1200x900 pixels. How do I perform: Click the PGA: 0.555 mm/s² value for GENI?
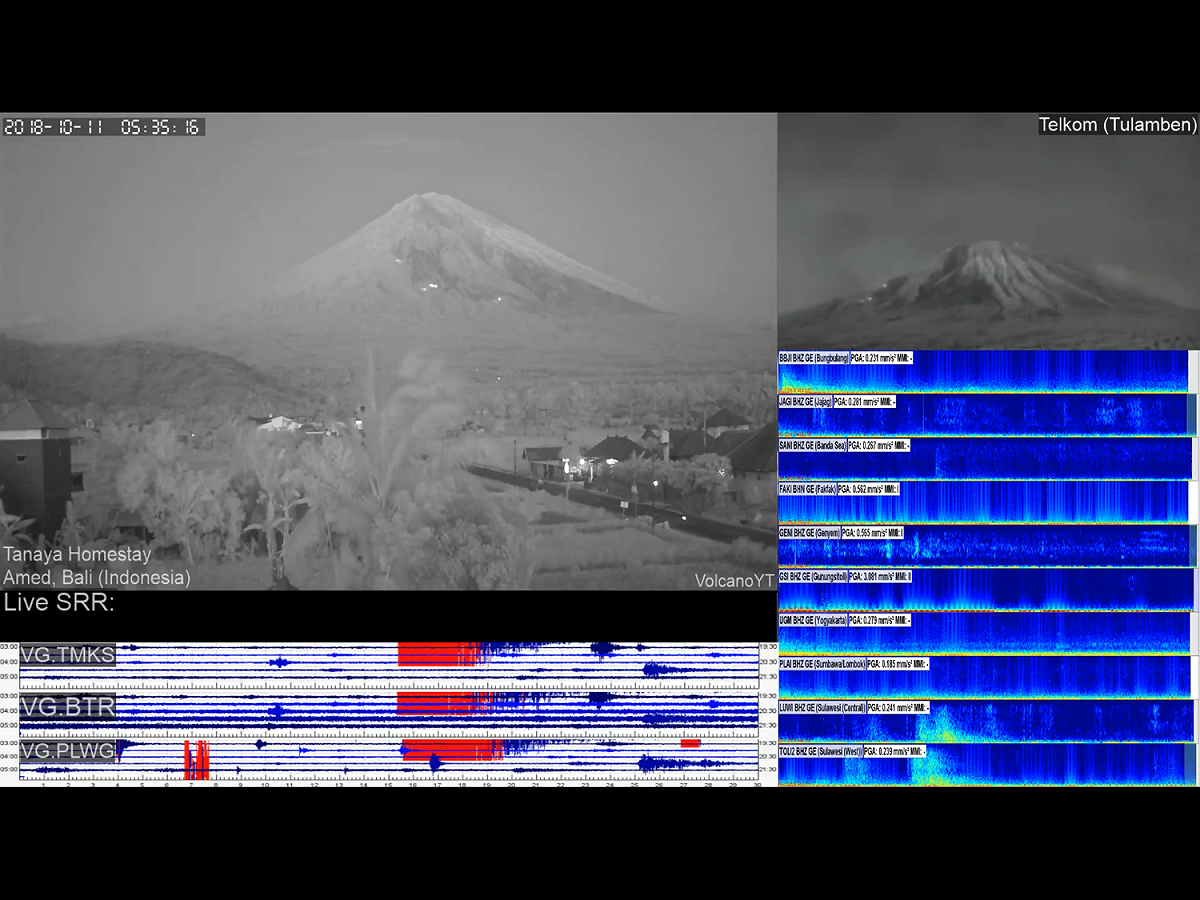tap(873, 533)
